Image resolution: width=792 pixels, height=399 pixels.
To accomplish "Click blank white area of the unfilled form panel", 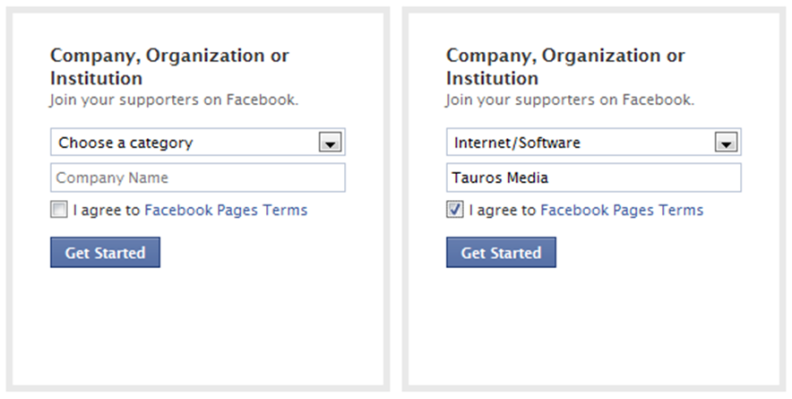I will pos(197,328).
